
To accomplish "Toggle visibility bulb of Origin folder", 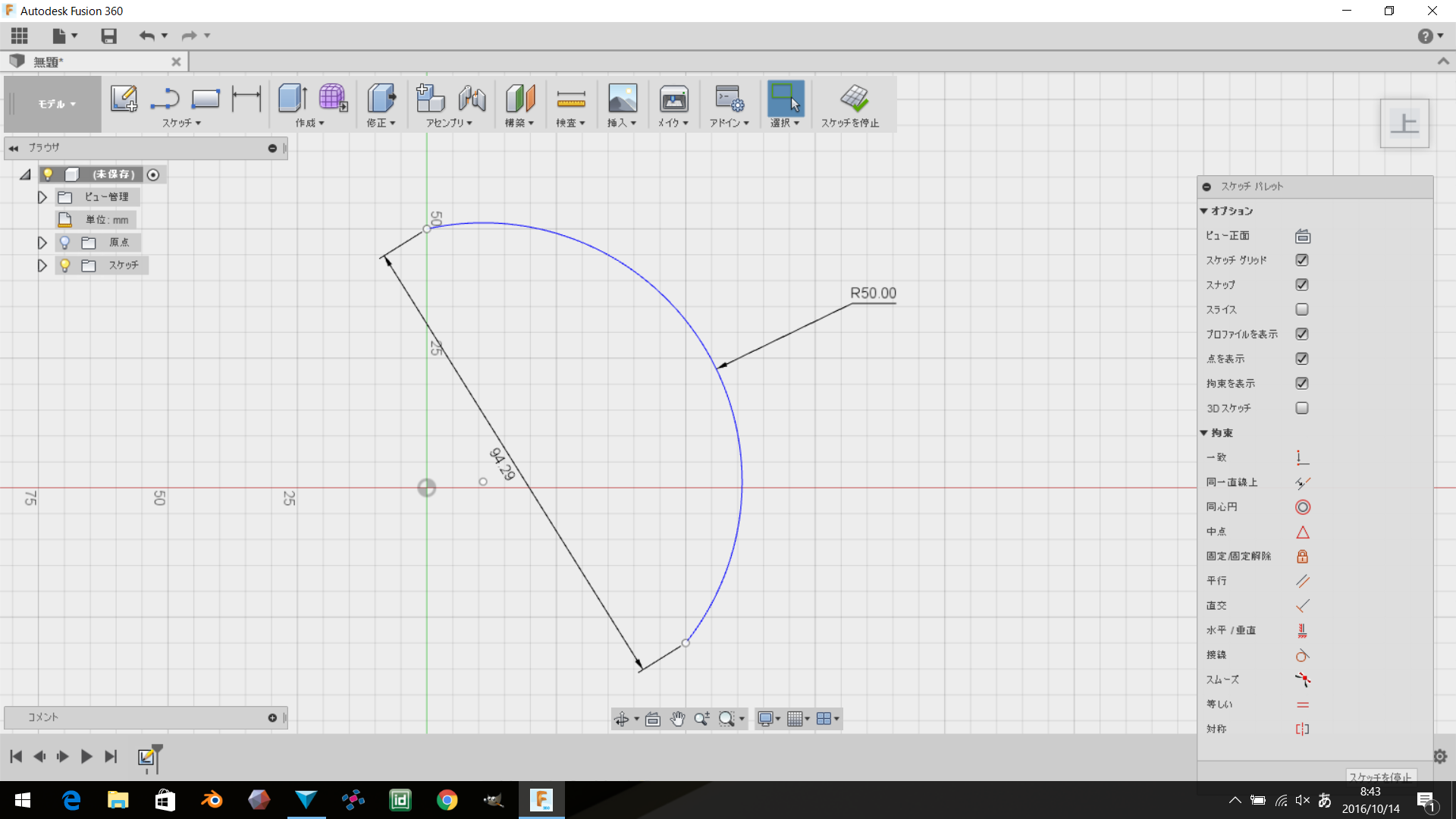I will tap(64, 243).
